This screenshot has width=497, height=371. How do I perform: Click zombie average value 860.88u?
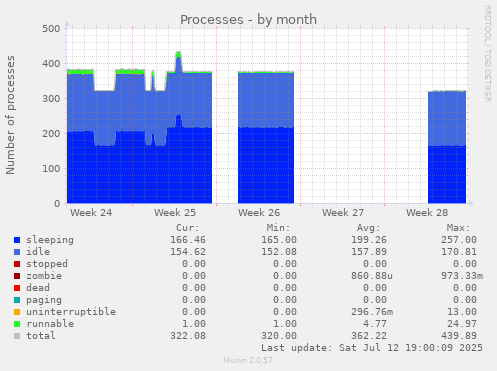(372, 276)
